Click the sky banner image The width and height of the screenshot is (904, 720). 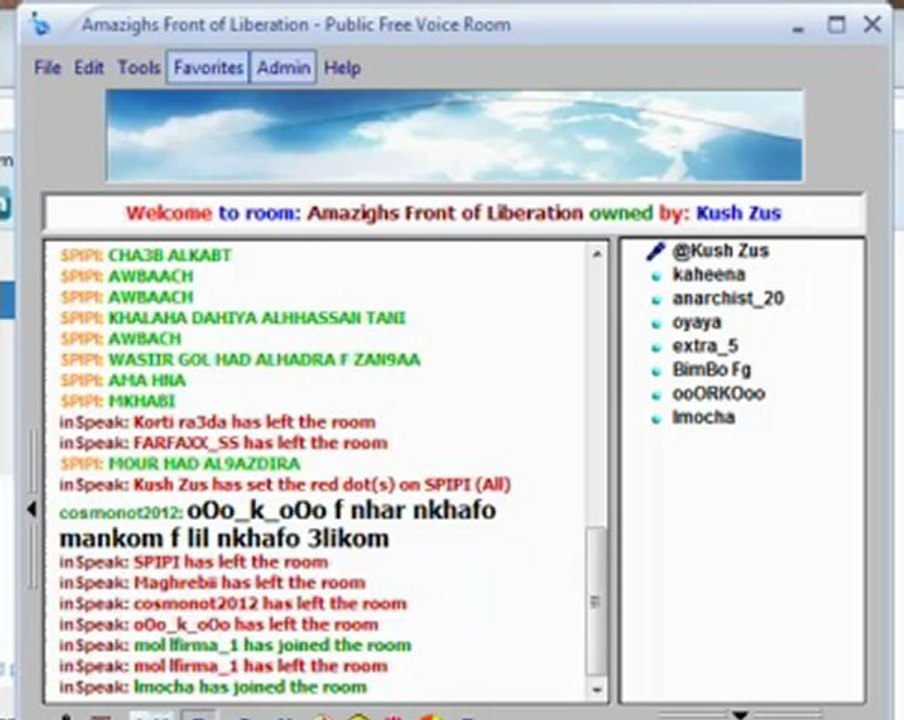click(x=454, y=136)
